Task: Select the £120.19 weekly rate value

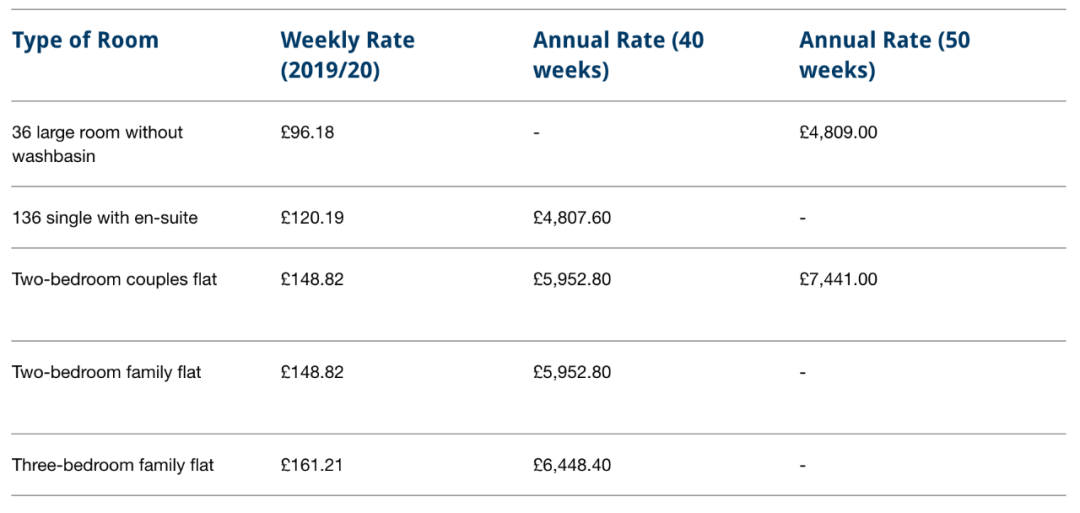Action: (x=312, y=218)
